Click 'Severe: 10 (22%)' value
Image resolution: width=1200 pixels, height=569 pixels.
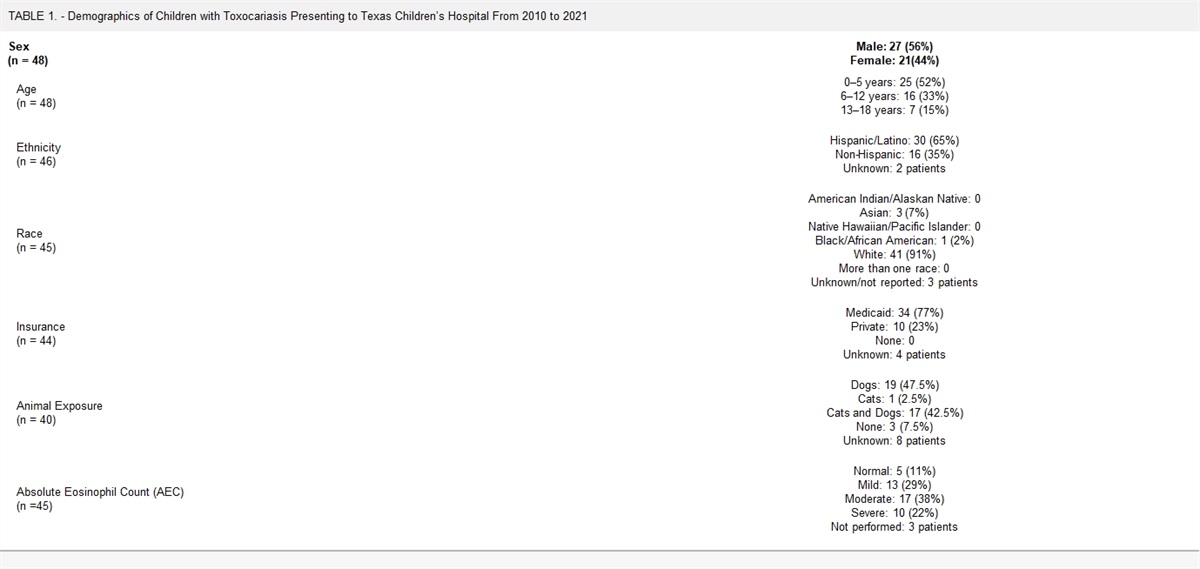pos(893,513)
